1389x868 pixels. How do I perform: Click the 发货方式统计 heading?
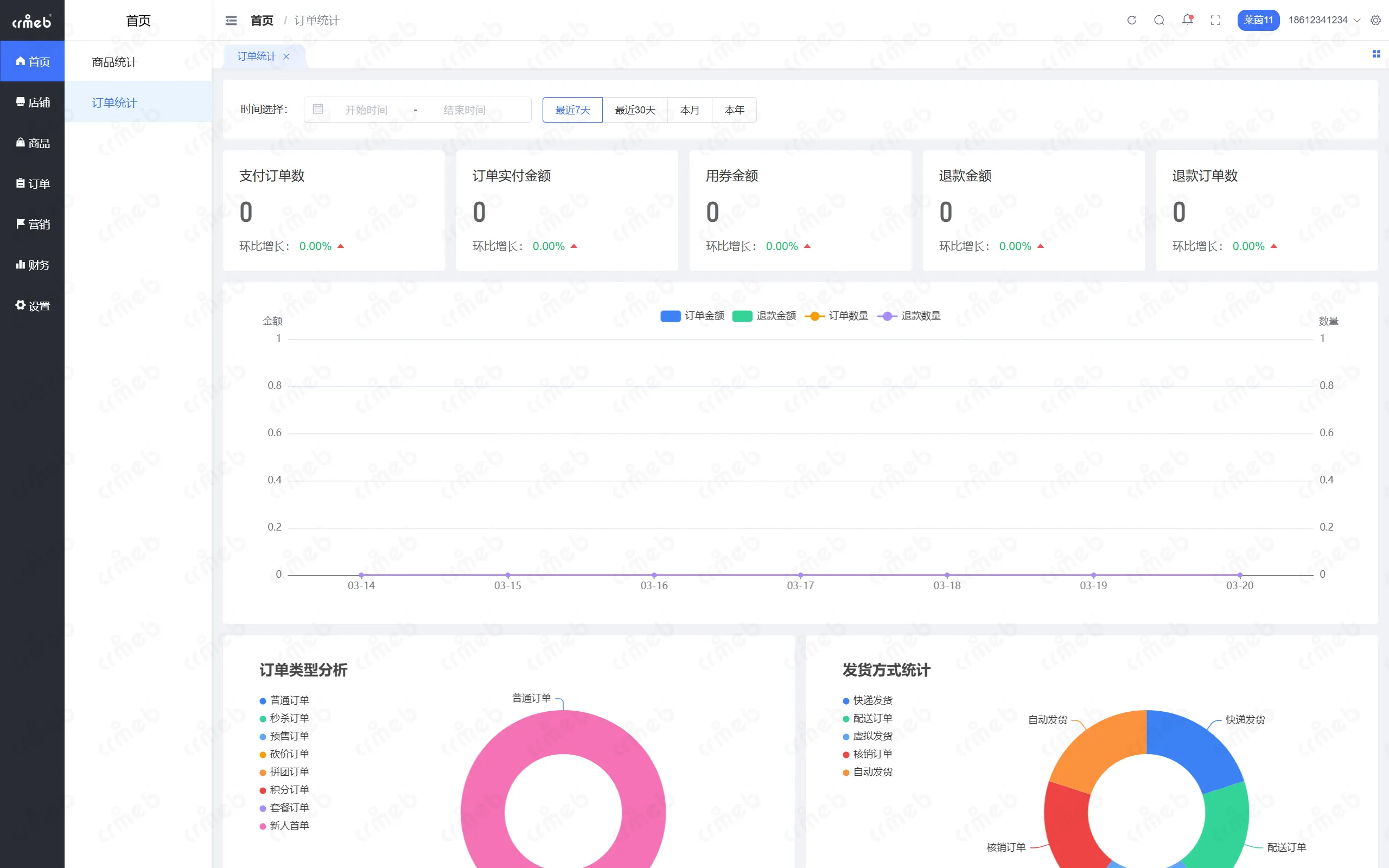point(886,670)
